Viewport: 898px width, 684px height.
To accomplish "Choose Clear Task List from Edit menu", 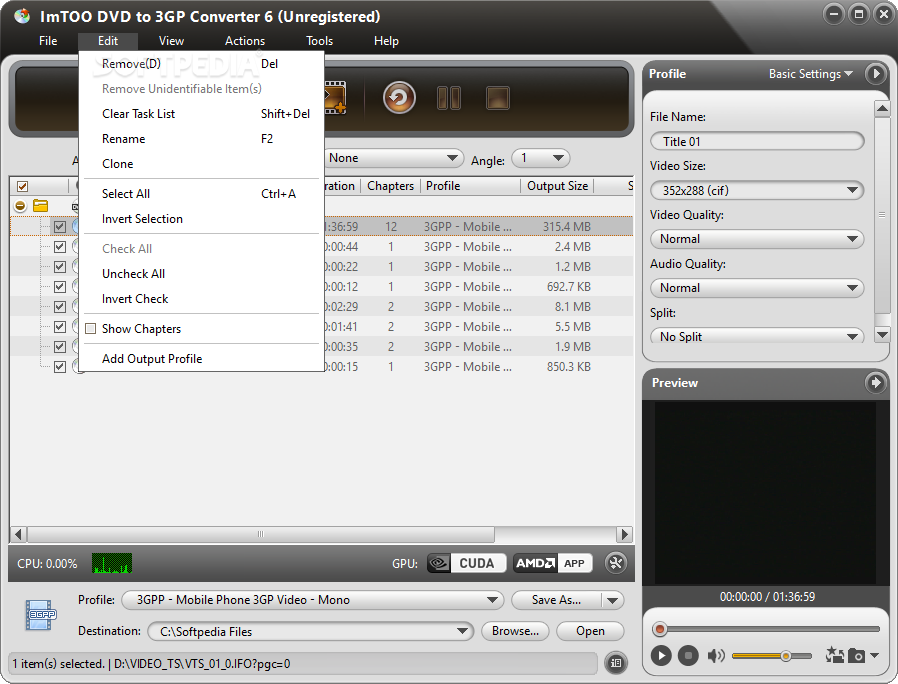I will pyautogui.click(x=202, y=114).
